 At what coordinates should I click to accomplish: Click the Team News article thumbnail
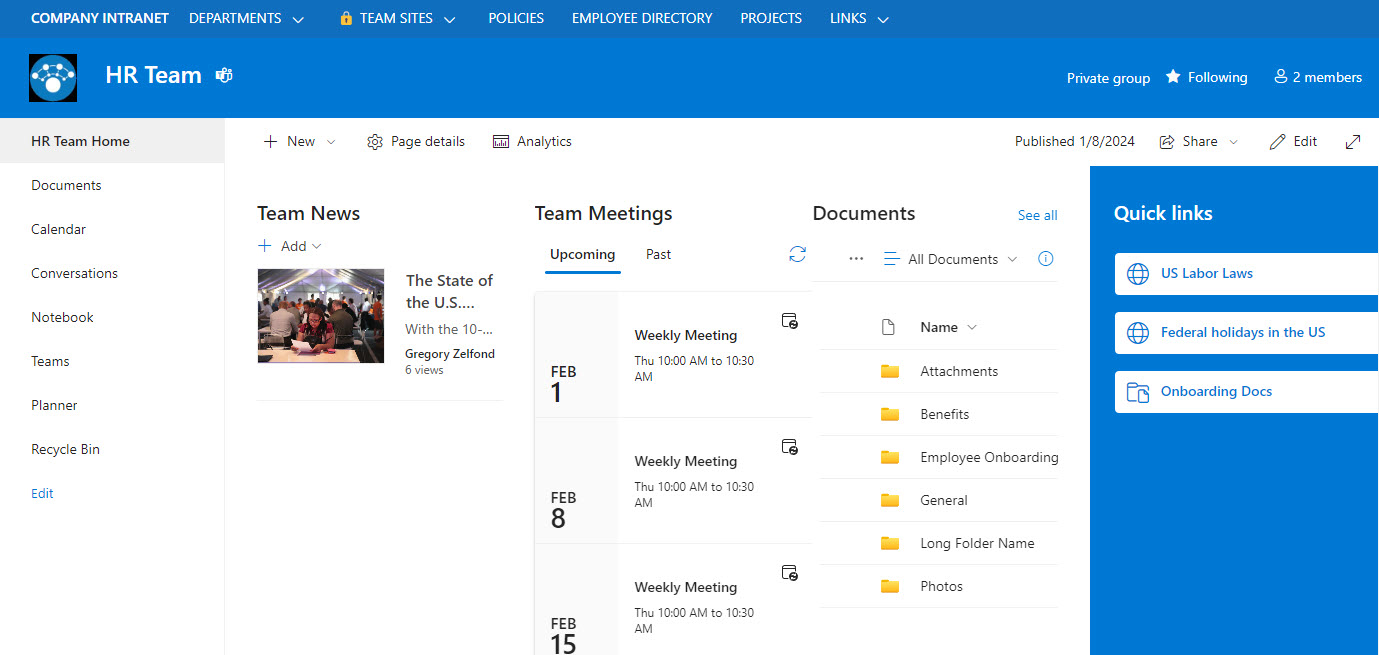coord(320,316)
